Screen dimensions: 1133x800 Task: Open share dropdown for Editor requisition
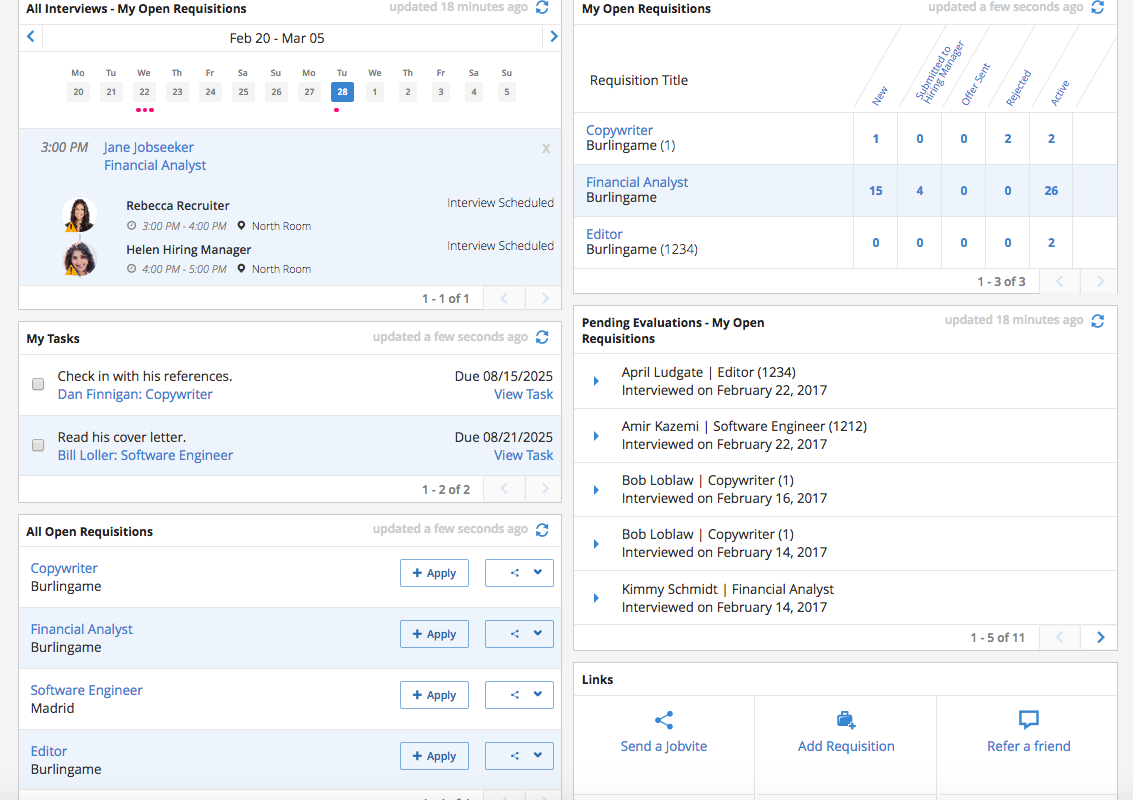coord(520,756)
